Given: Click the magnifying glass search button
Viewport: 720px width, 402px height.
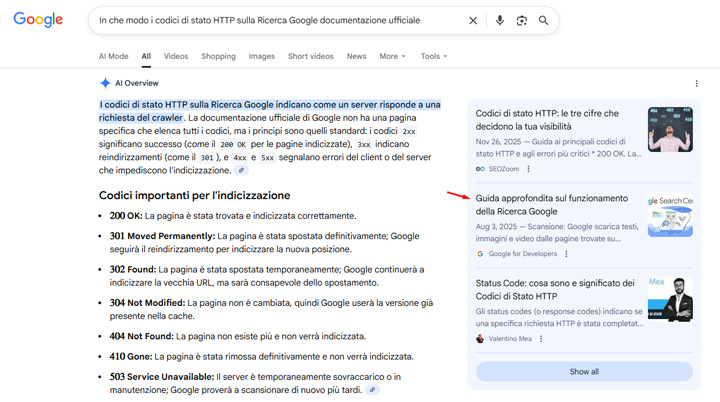Looking at the screenshot, I should tap(544, 20).
